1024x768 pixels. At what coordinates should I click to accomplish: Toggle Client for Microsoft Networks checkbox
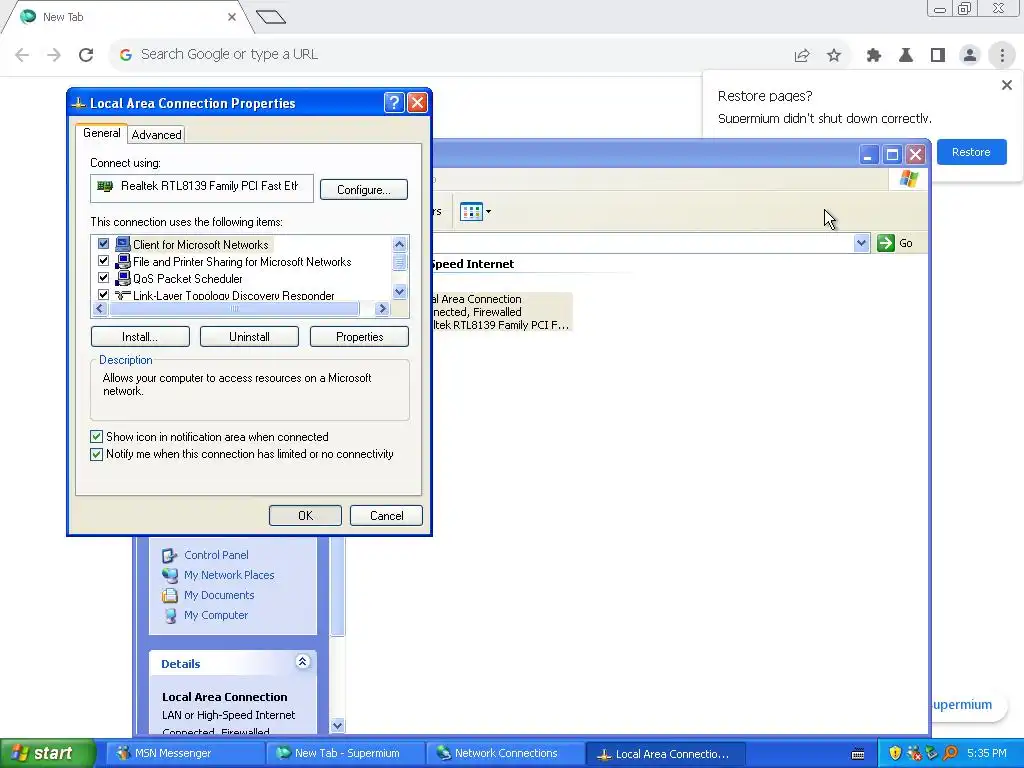point(103,244)
